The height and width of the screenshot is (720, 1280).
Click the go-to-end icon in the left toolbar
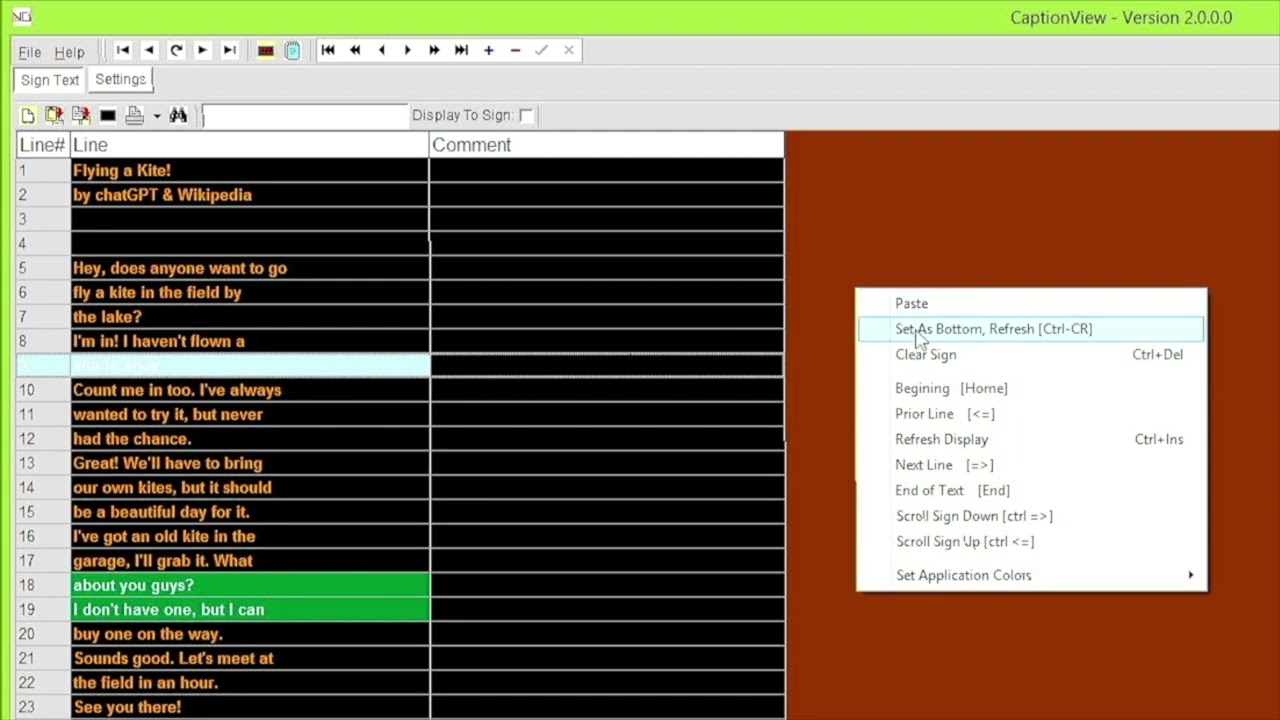pyautogui.click(x=229, y=50)
